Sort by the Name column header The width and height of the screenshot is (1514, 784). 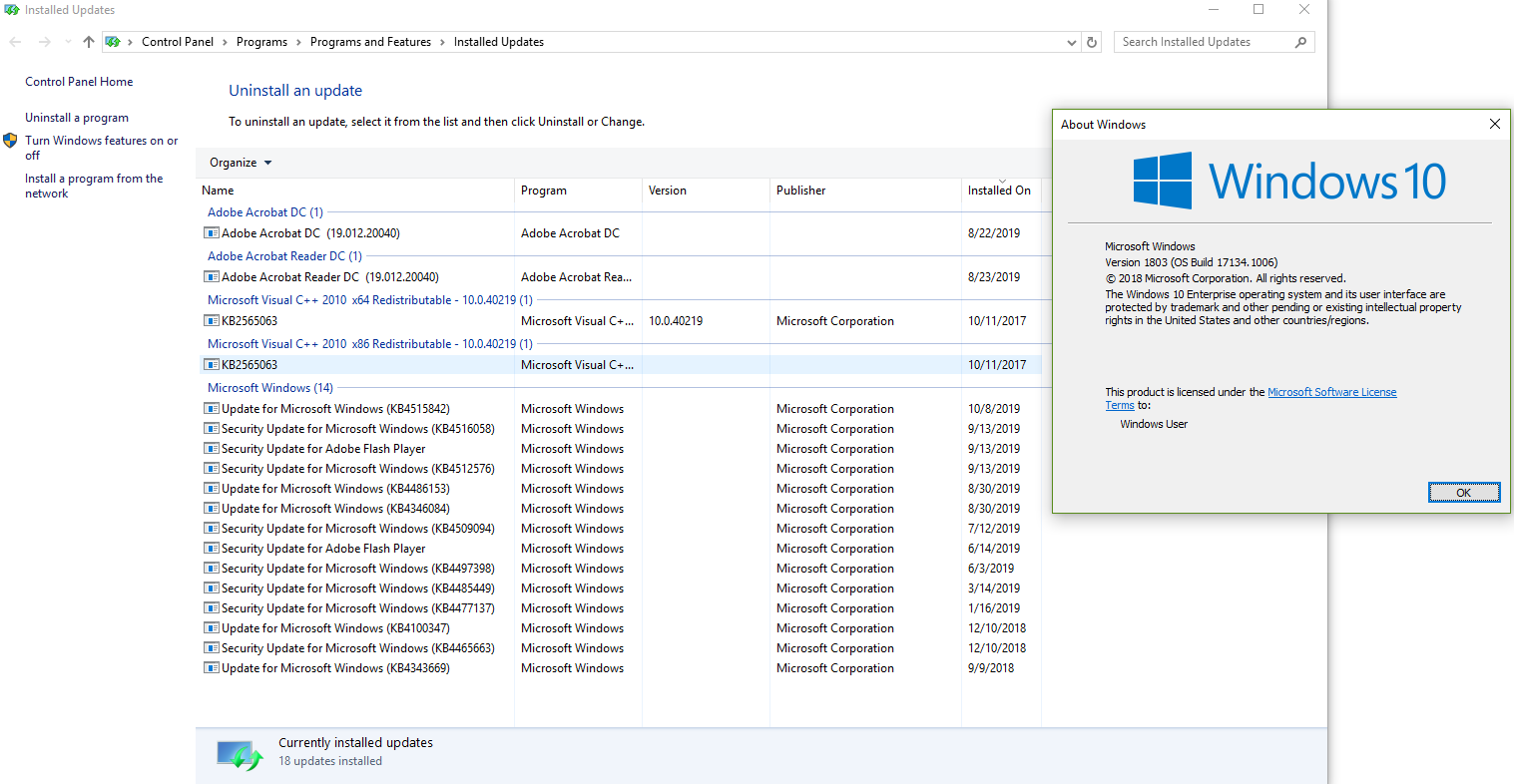pos(218,191)
